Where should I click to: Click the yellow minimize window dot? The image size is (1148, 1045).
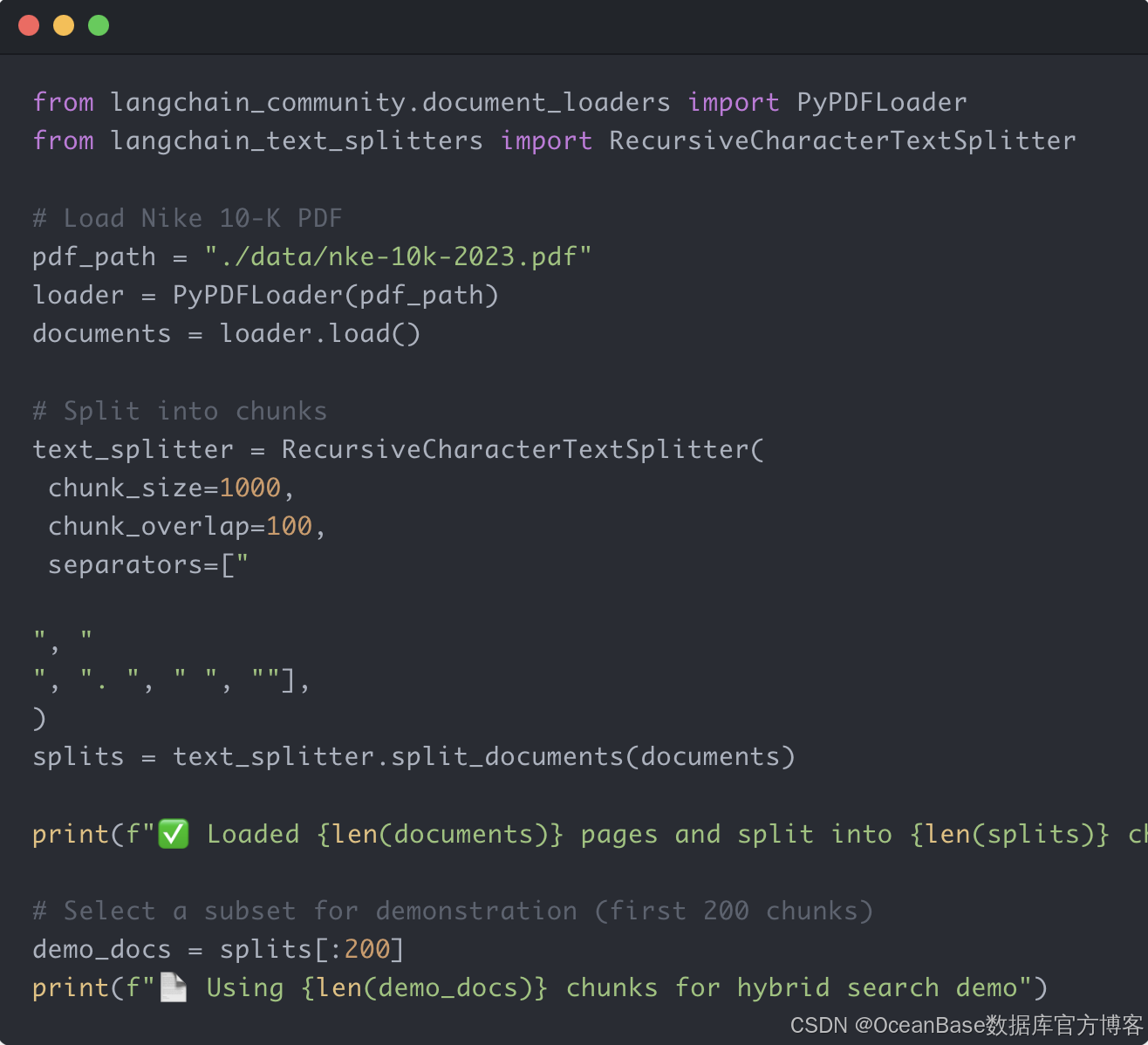coord(64,25)
